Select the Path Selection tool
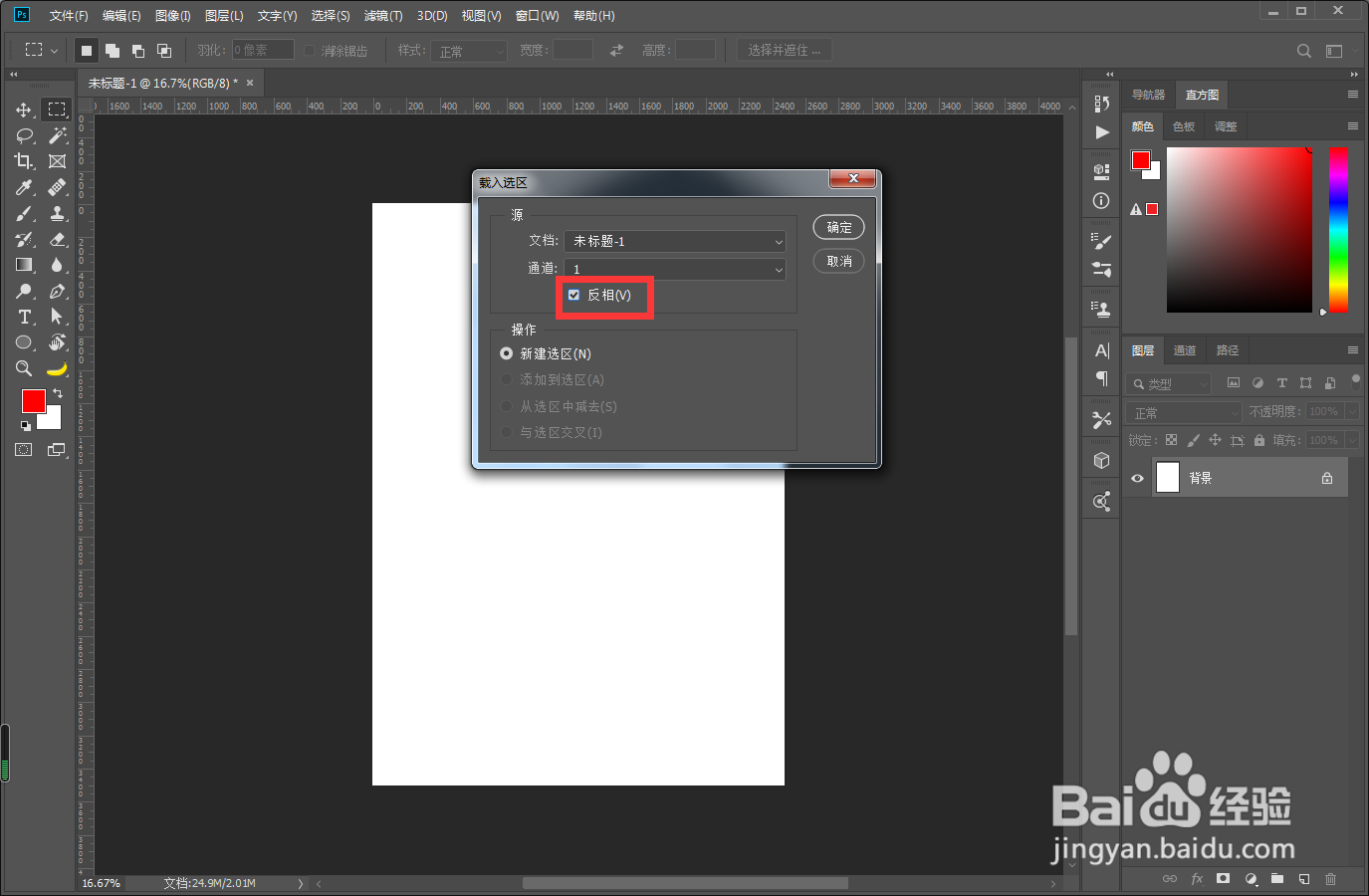 coord(57,317)
